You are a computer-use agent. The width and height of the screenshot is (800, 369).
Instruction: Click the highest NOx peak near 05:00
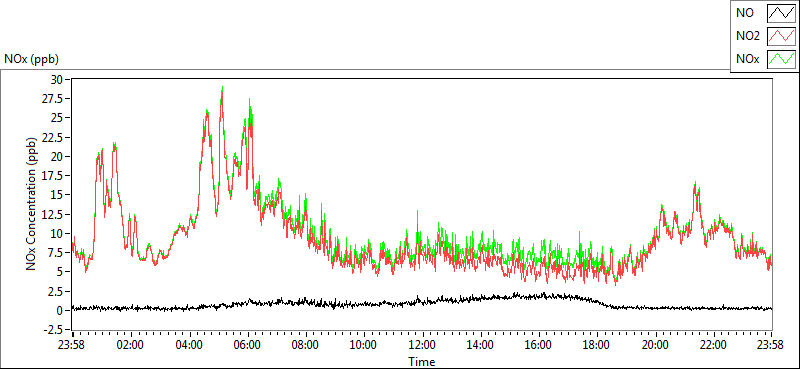point(222,88)
